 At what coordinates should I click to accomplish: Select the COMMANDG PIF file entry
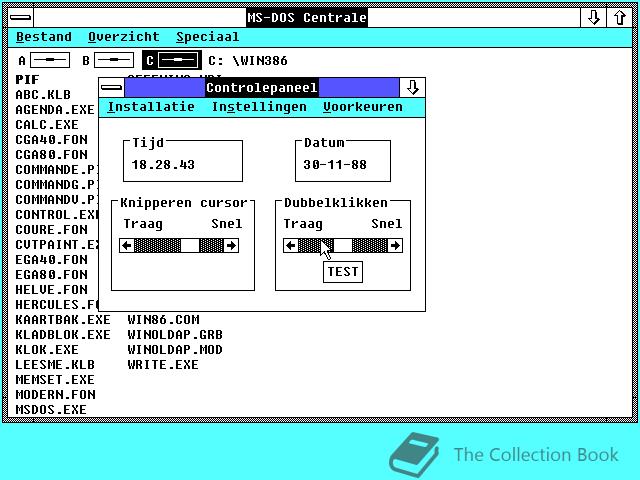point(57,185)
